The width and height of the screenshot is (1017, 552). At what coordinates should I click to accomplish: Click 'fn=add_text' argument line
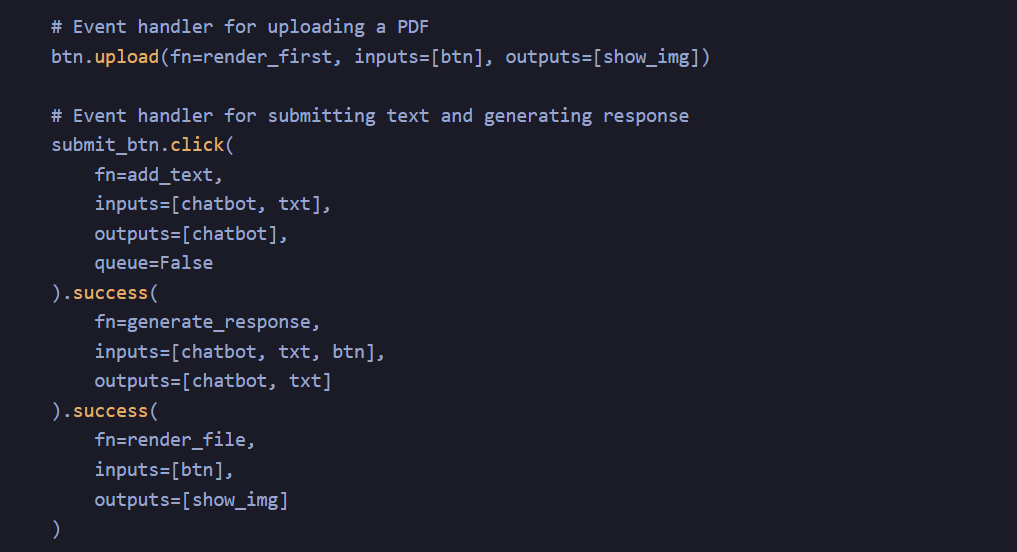tap(158, 174)
